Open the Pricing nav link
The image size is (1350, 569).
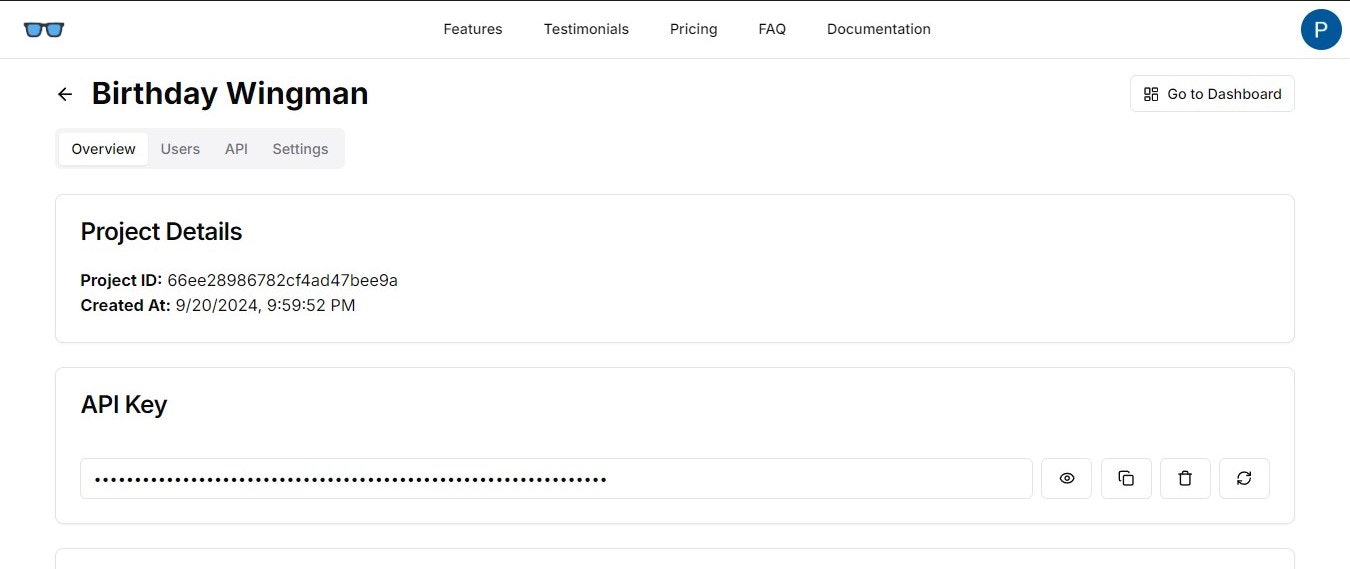point(694,29)
